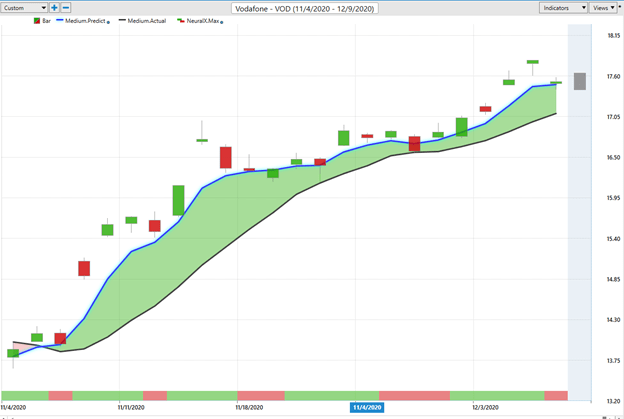Screen dimensions: 624x419
Task: Toggle the Medium.Actual legend line
Action: pyautogui.click(x=143, y=20)
